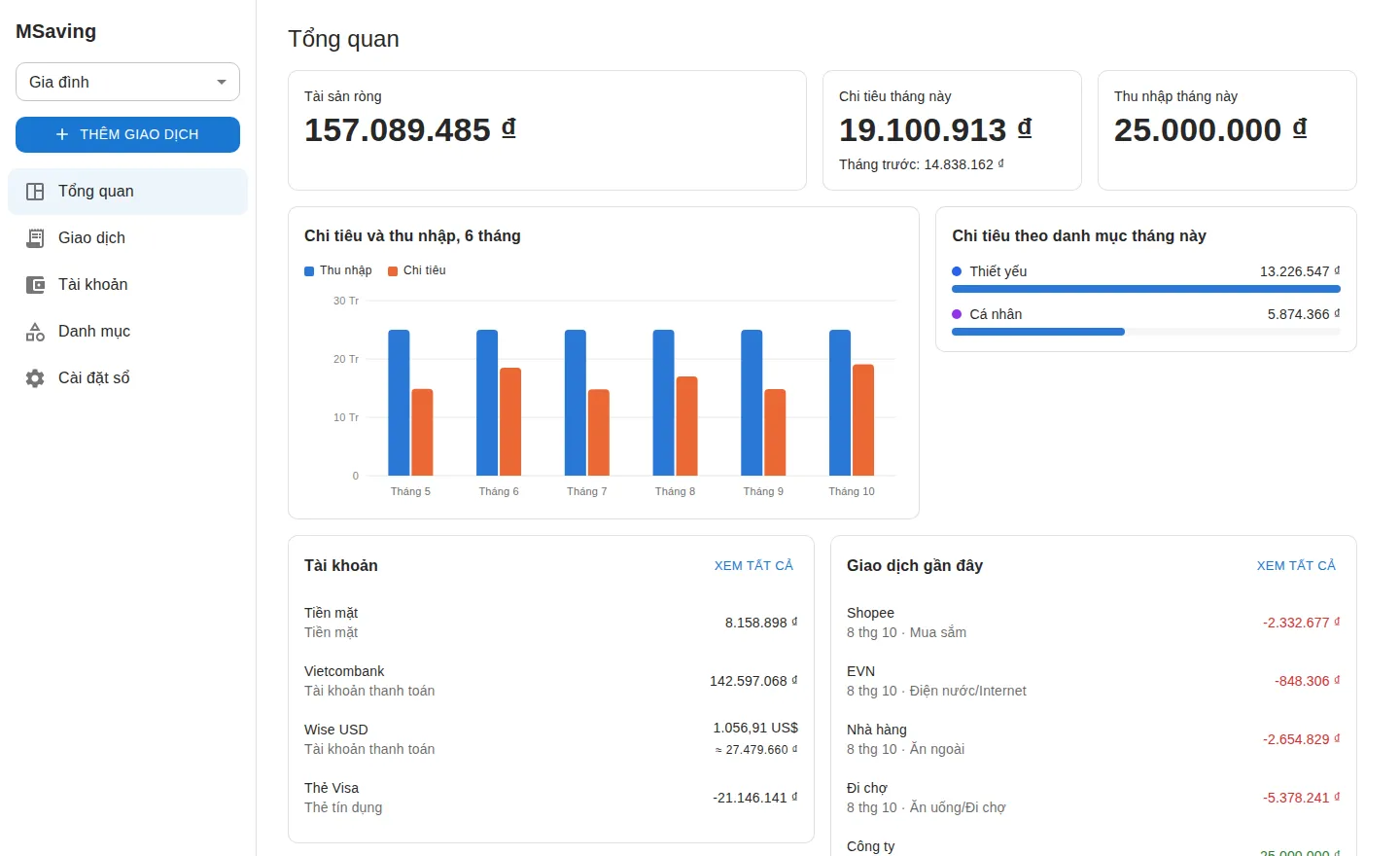Select the Thẻ Visa account row

point(551,798)
